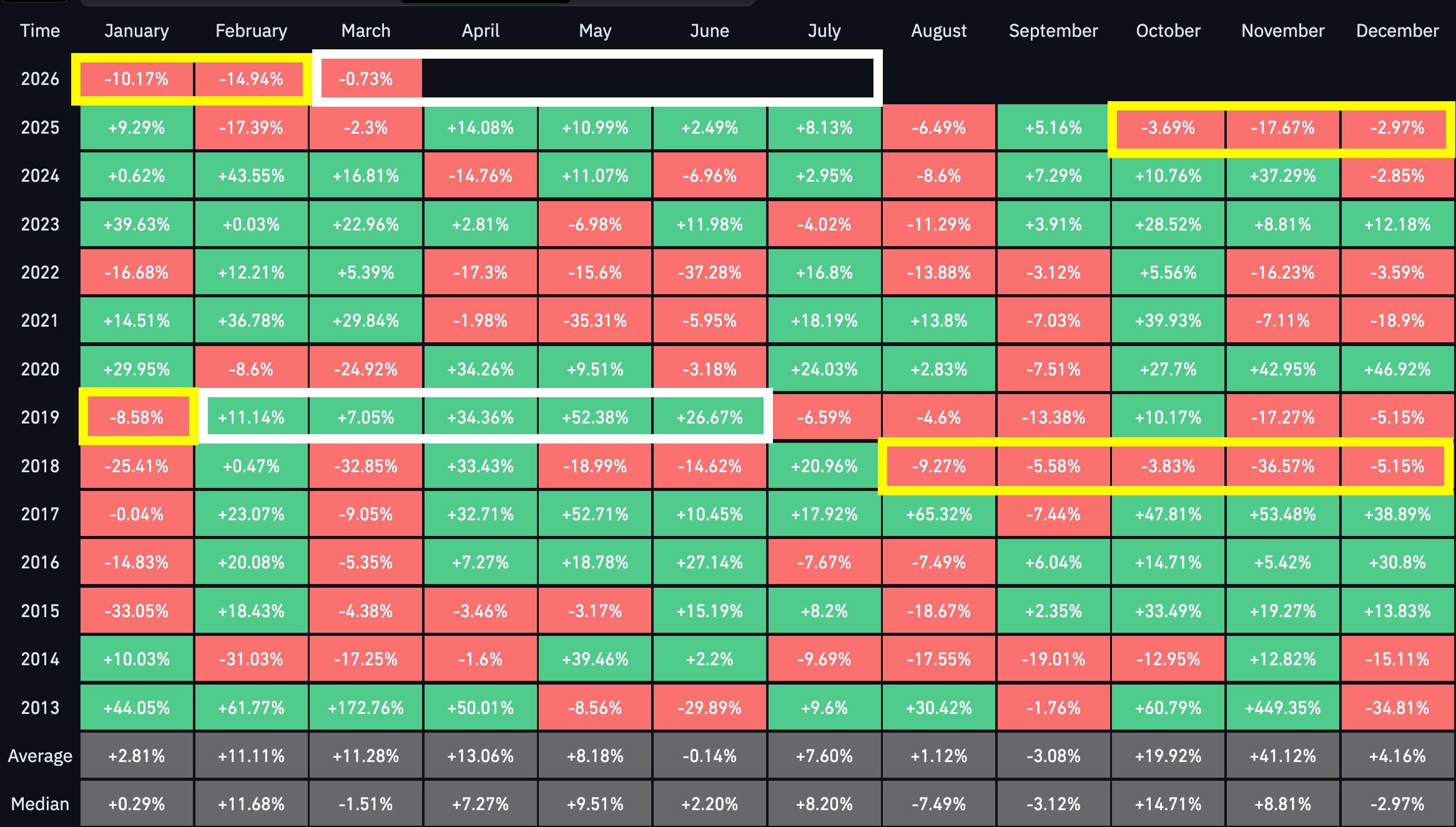Click the 2019 May +52.38% cell

click(595, 417)
